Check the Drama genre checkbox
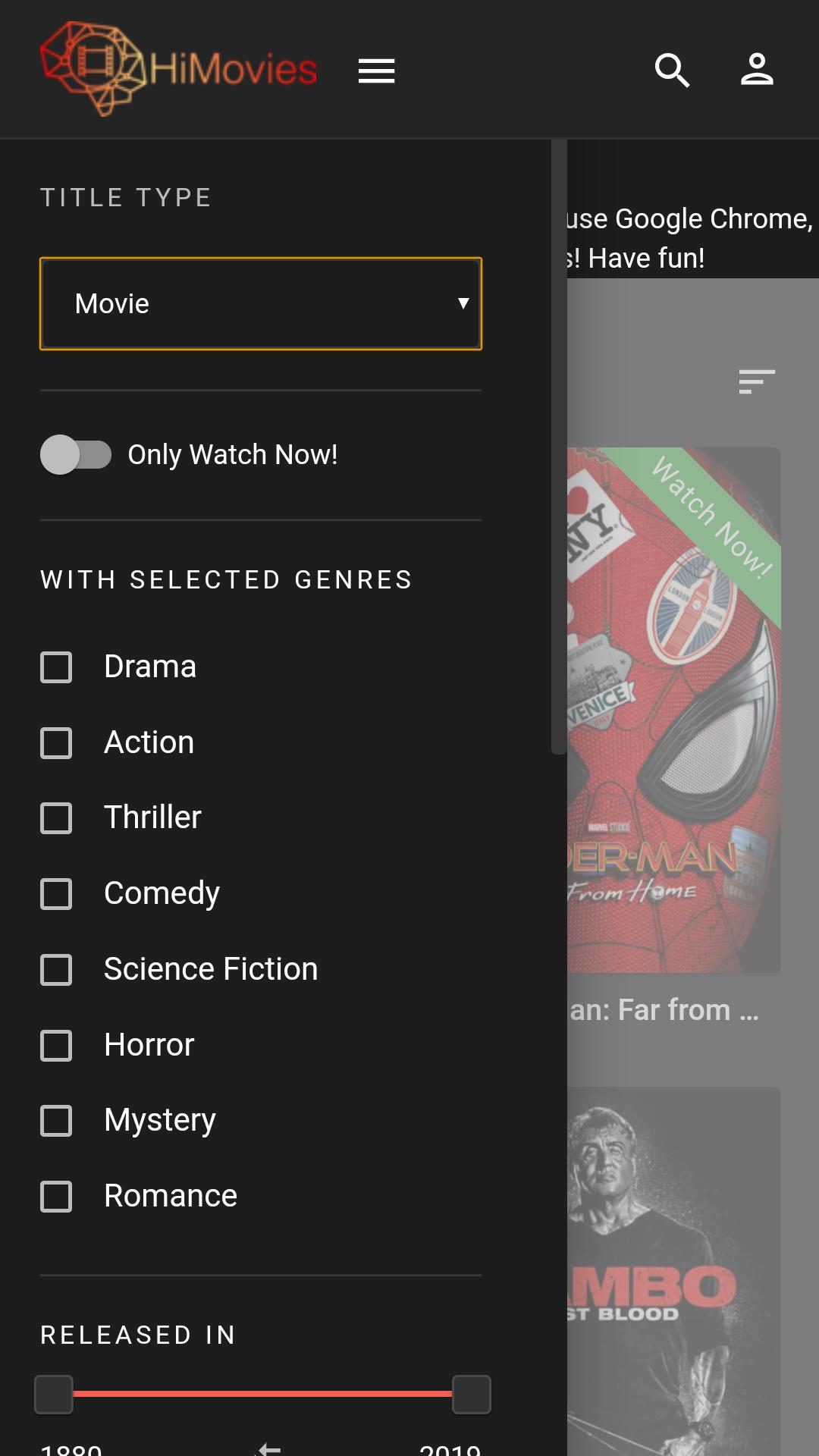The width and height of the screenshot is (819, 1456). (x=56, y=667)
